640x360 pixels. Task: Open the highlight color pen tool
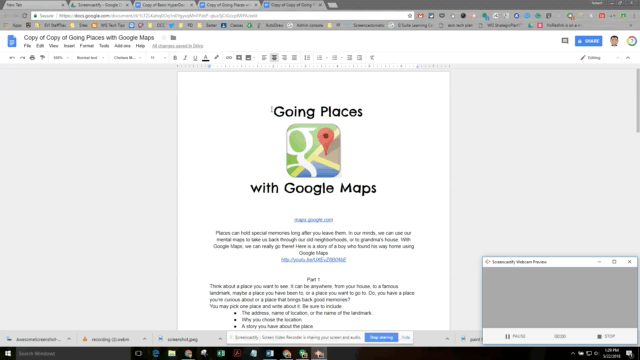(216, 58)
